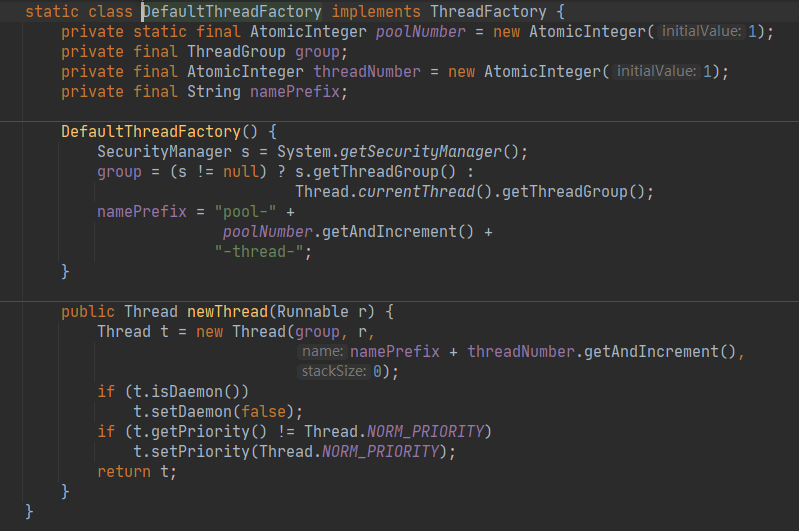Click the "-thread-" string literal
The width and height of the screenshot is (799, 531).
click(259, 252)
